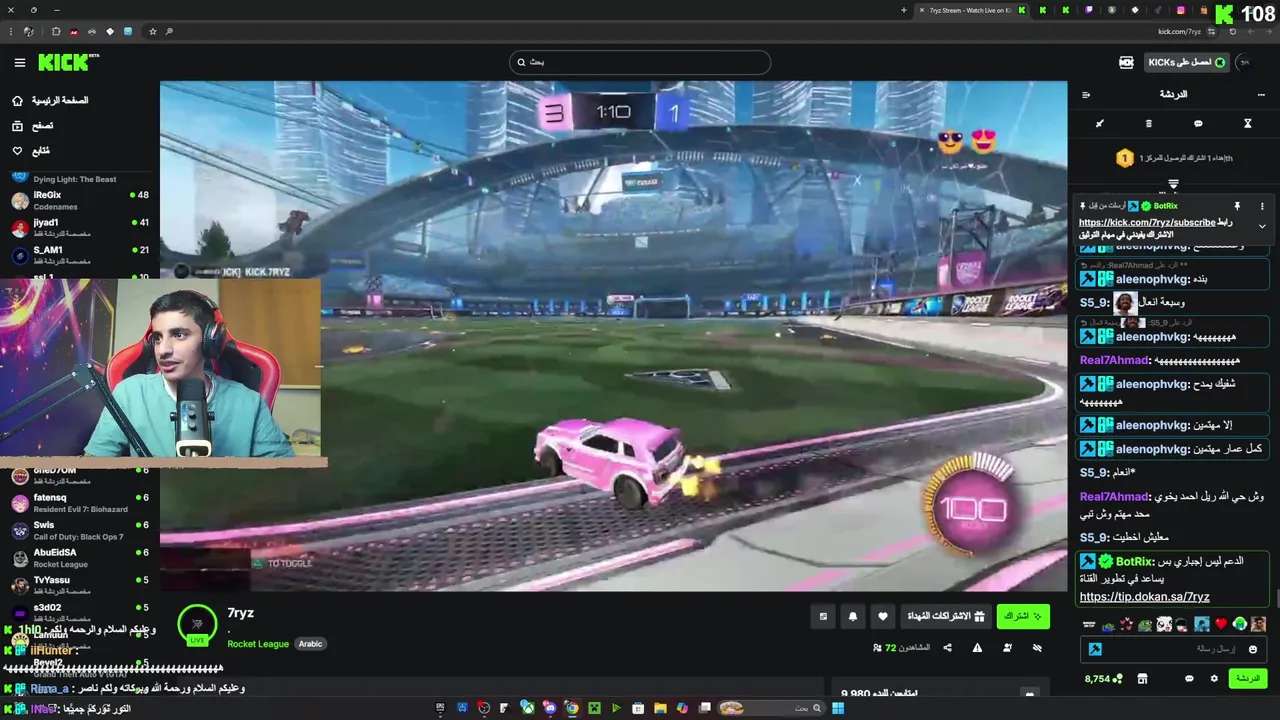Click the Get KICKs button
This screenshot has height=720, width=1280.
1186,62
